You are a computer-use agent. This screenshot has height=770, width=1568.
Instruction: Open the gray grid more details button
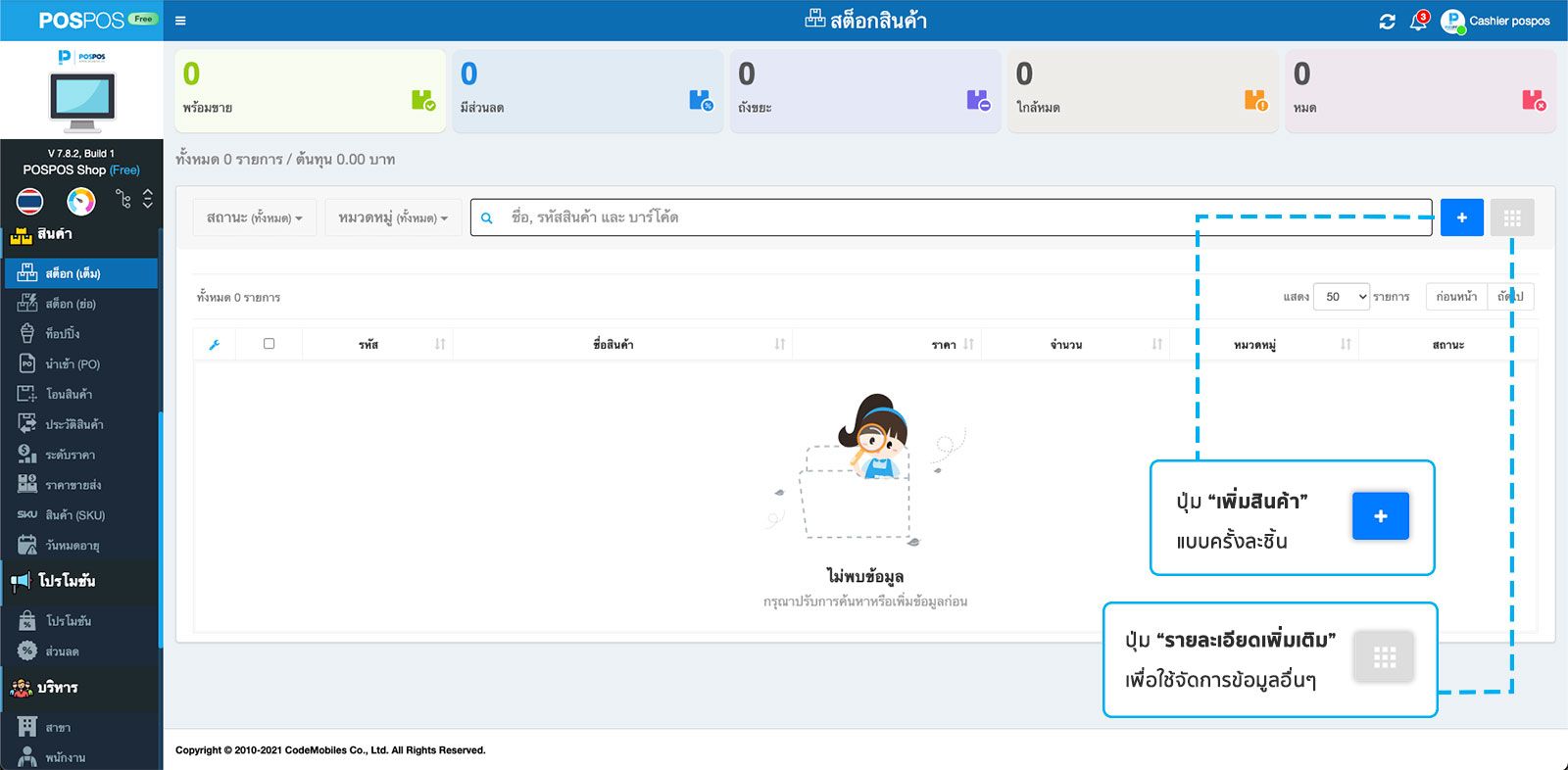[1511, 217]
